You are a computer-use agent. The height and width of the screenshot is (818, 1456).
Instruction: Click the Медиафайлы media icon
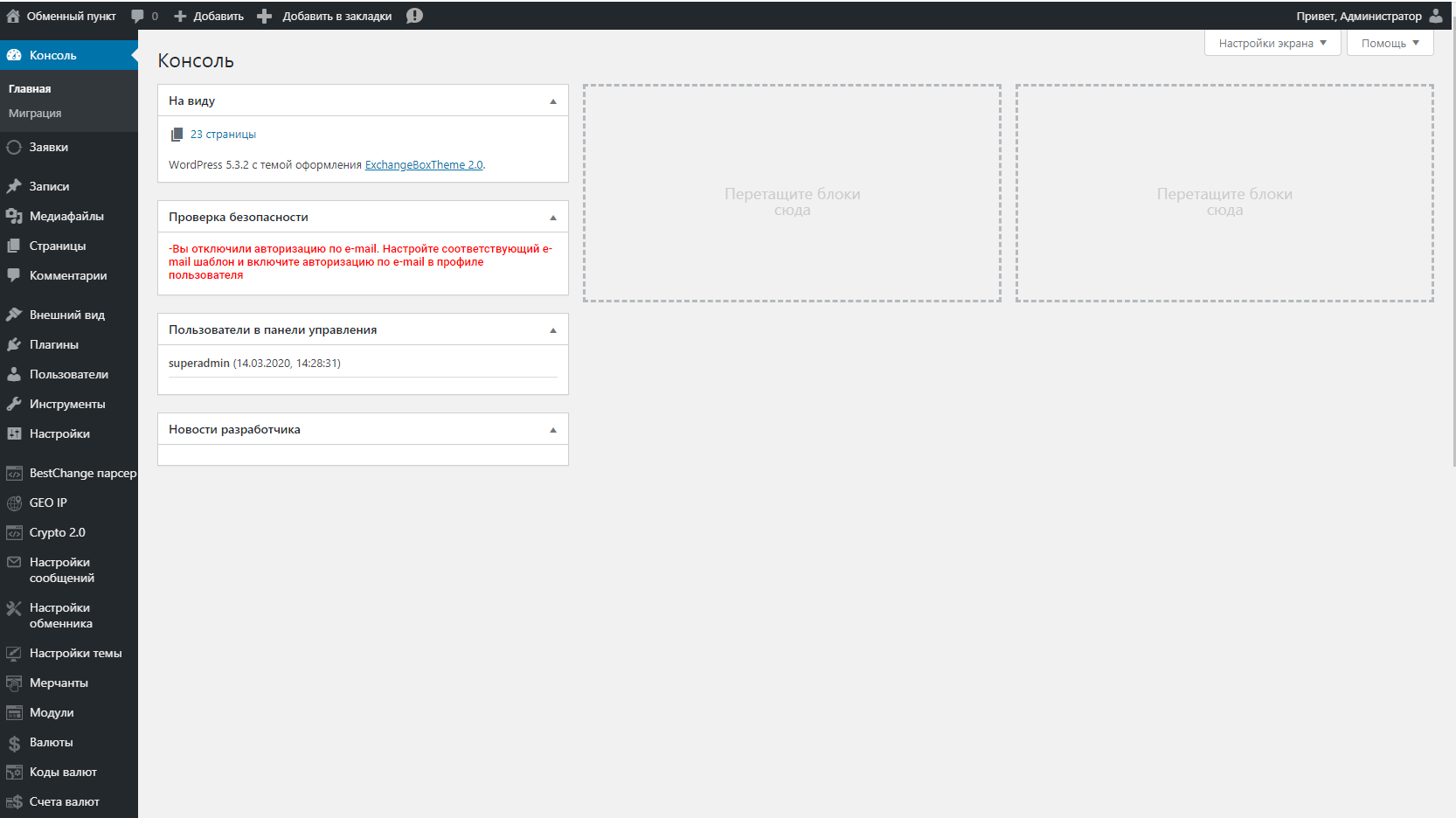(14, 216)
